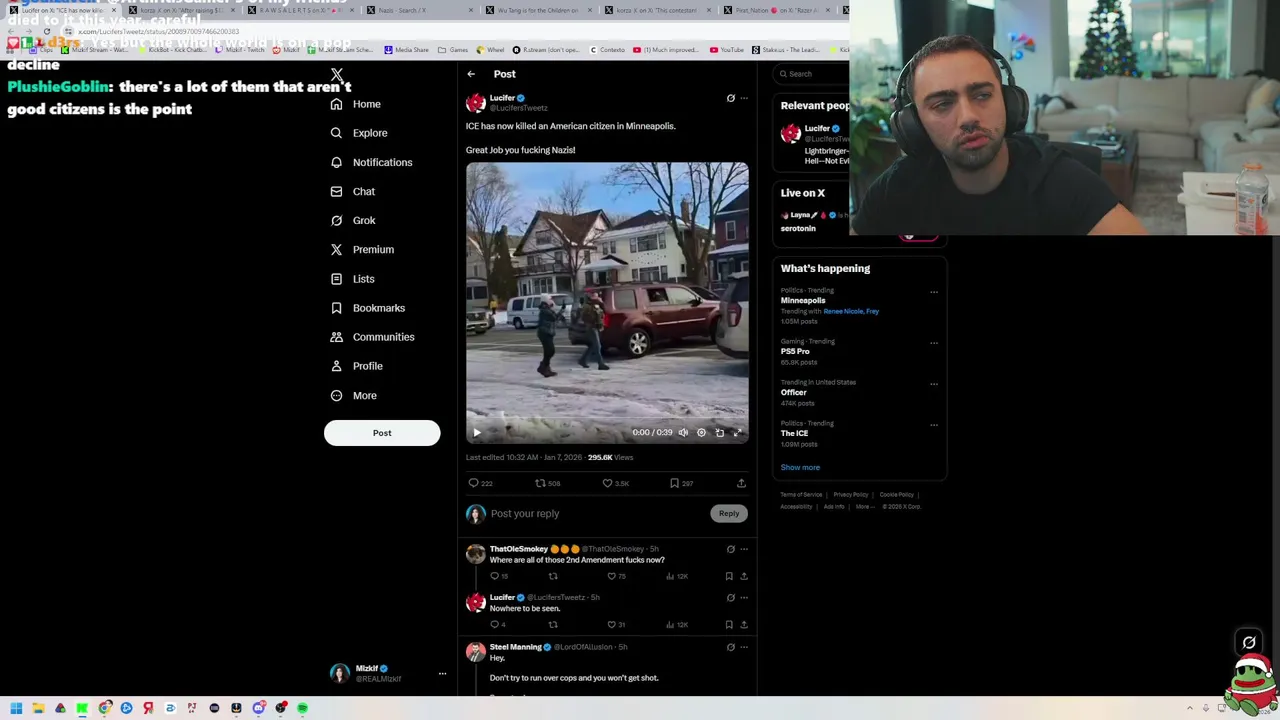Open the PS5 Pro trending topic
1280x720 pixels.
[x=795, y=351]
